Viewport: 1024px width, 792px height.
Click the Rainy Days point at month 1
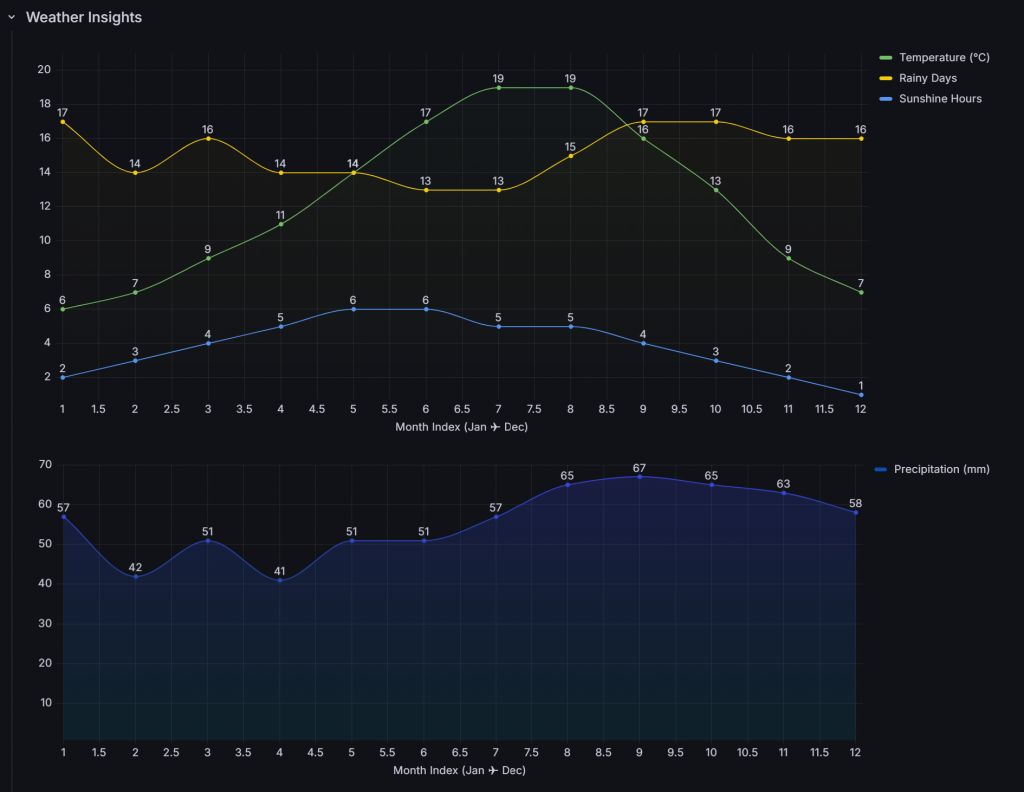tap(63, 122)
